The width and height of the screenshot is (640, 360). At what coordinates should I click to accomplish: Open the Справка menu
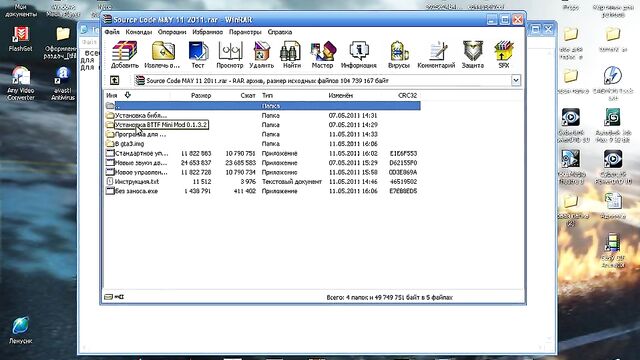tap(280, 32)
